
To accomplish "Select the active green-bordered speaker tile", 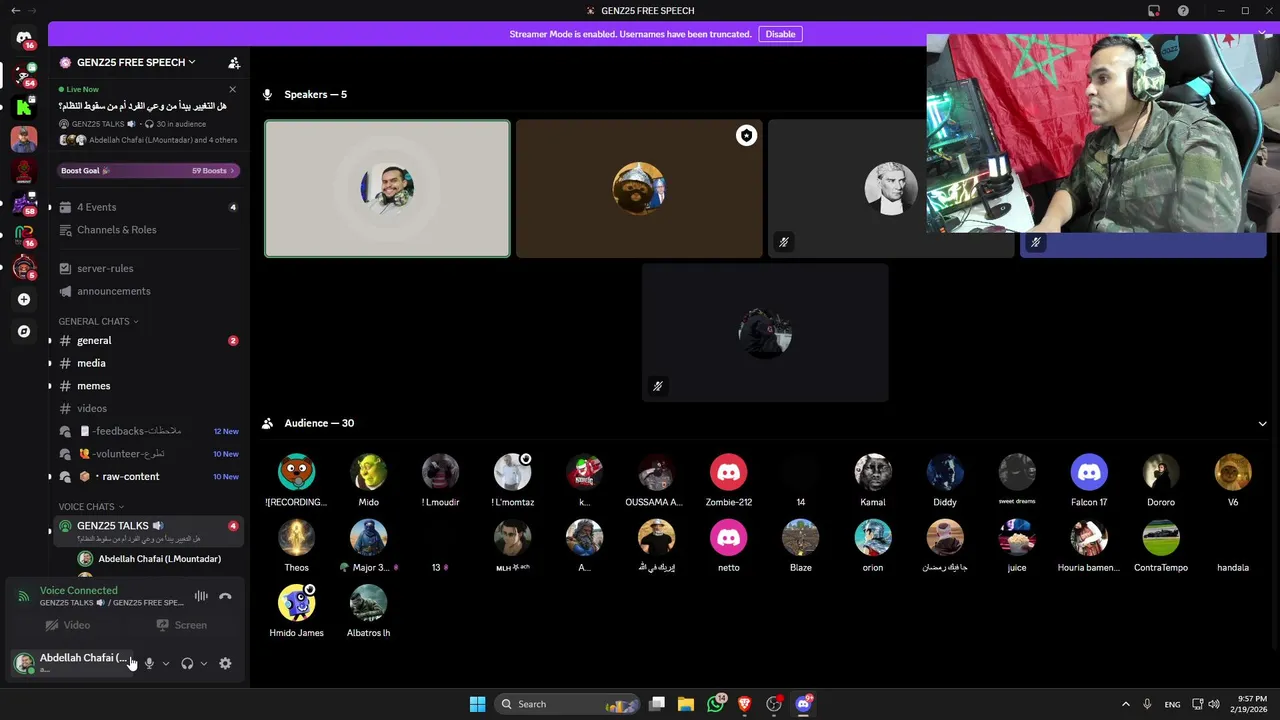I will click(x=387, y=189).
